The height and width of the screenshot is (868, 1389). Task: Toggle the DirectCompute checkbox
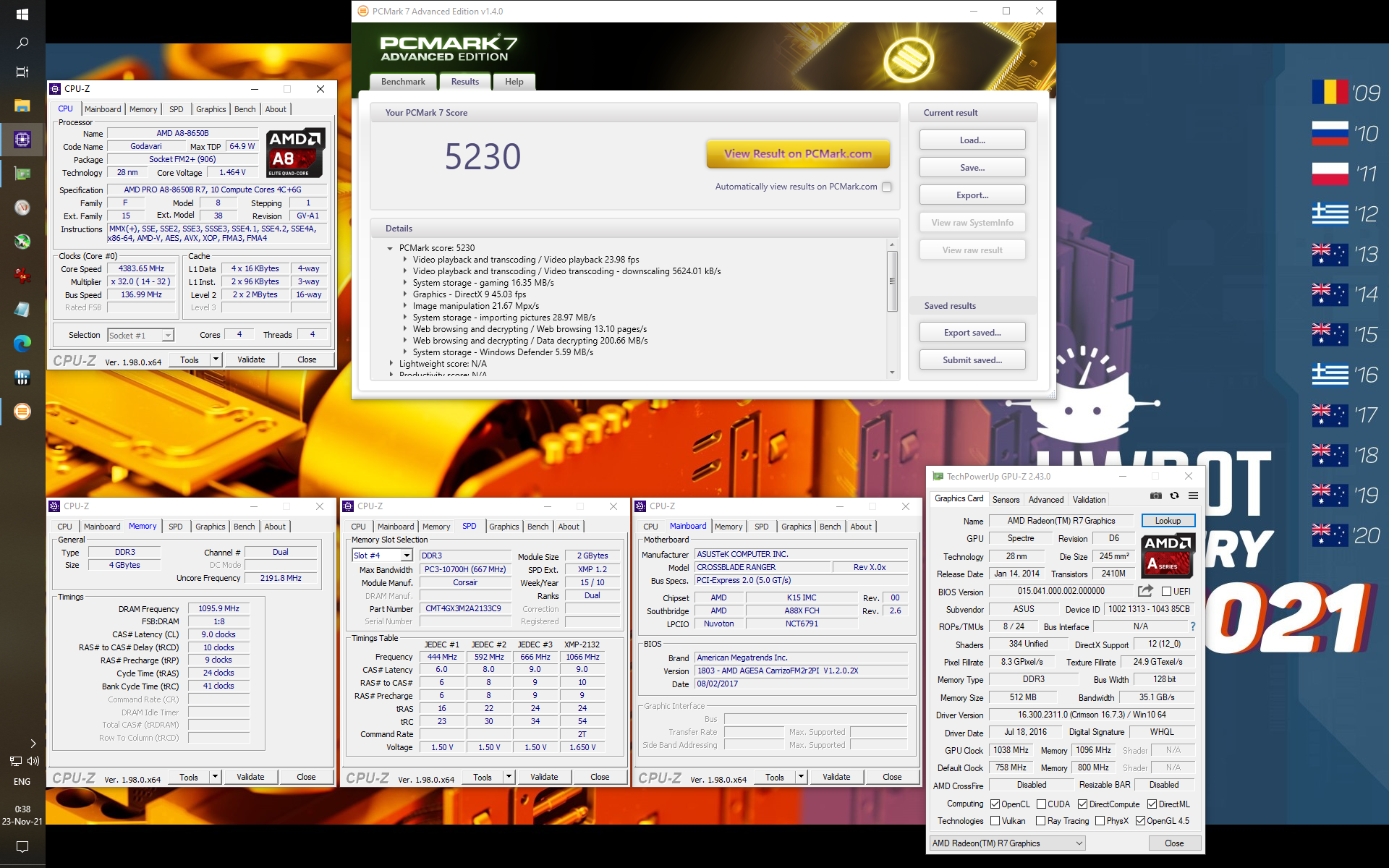[1082, 804]
